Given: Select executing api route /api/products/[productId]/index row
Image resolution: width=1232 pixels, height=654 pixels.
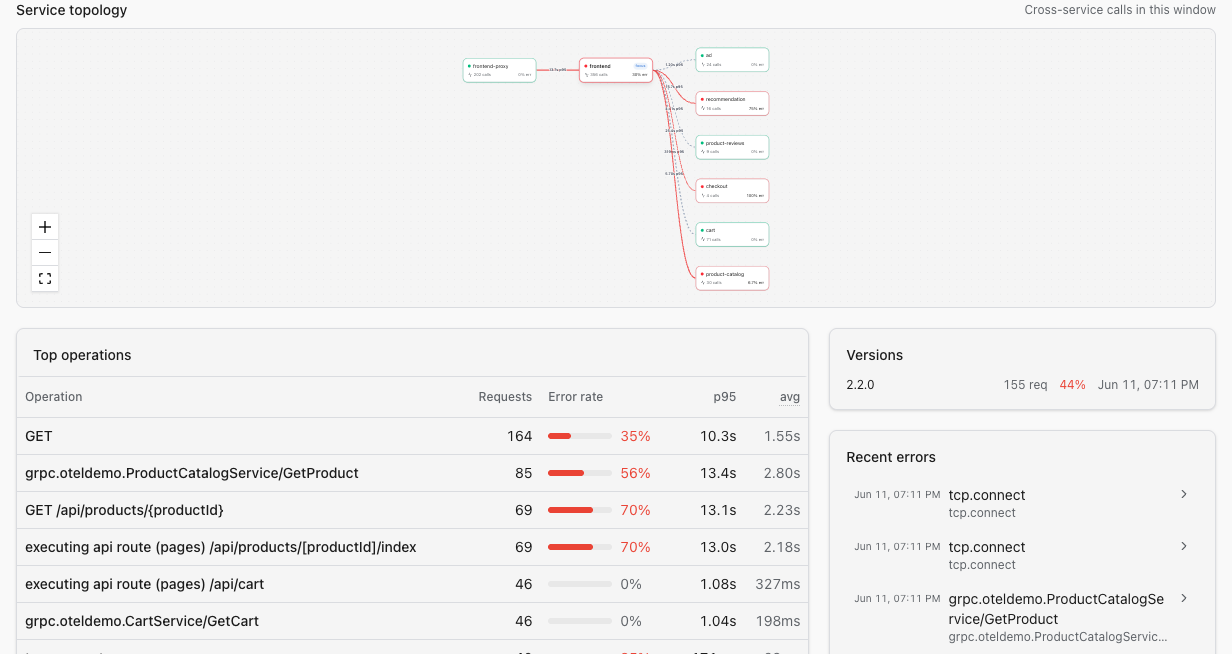Looking at the screenshot, I should point(412,547).
